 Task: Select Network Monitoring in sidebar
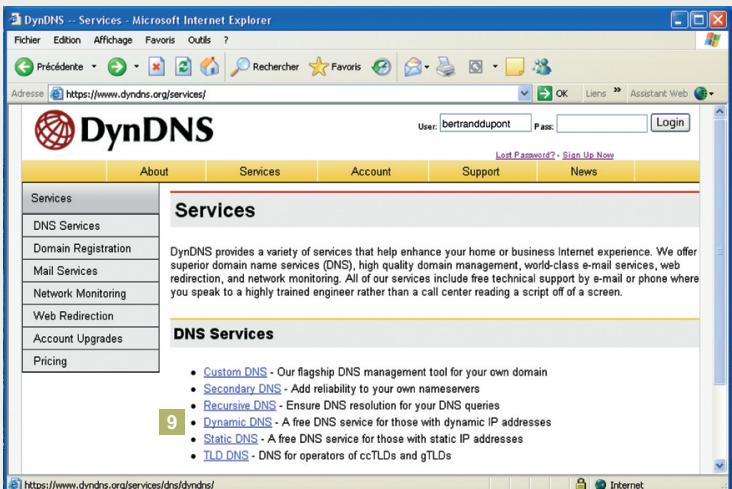91,293
